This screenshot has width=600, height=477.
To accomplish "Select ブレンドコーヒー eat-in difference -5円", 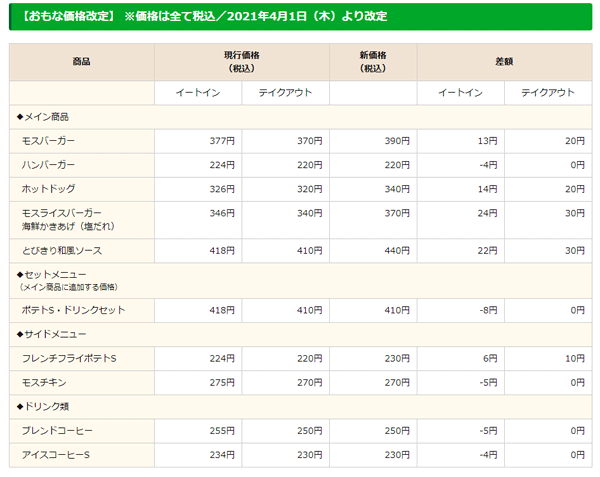I will (488, 431).
